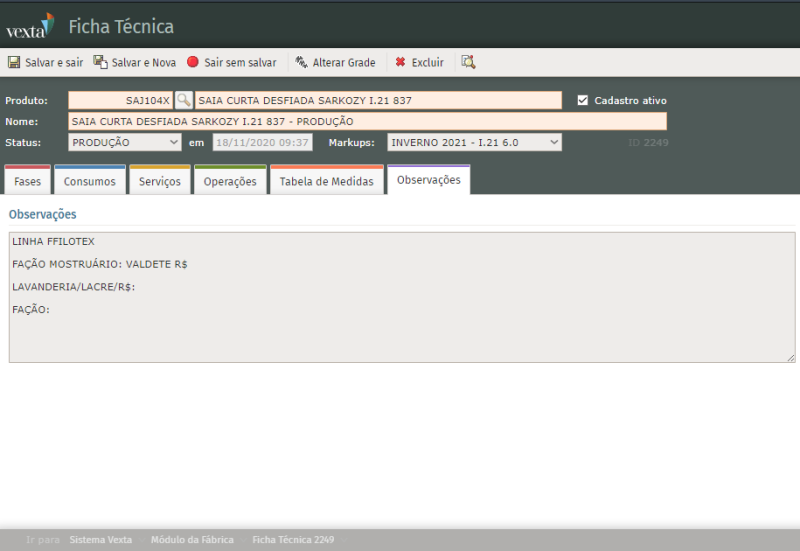Image resolution: width=800 pixels, height=551 pixels.
Task: Click the Nome input field
Action: (x=367, y=121)
